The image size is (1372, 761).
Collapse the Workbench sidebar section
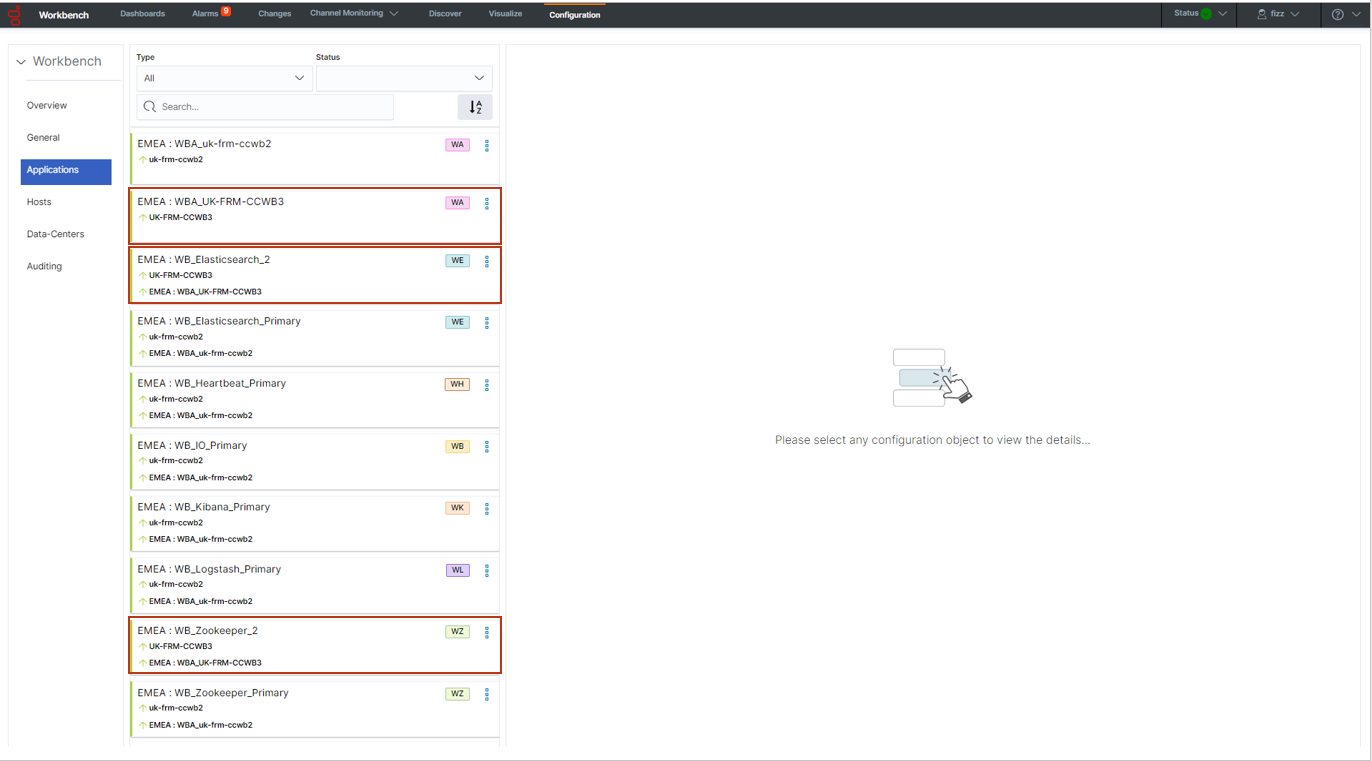21,62
